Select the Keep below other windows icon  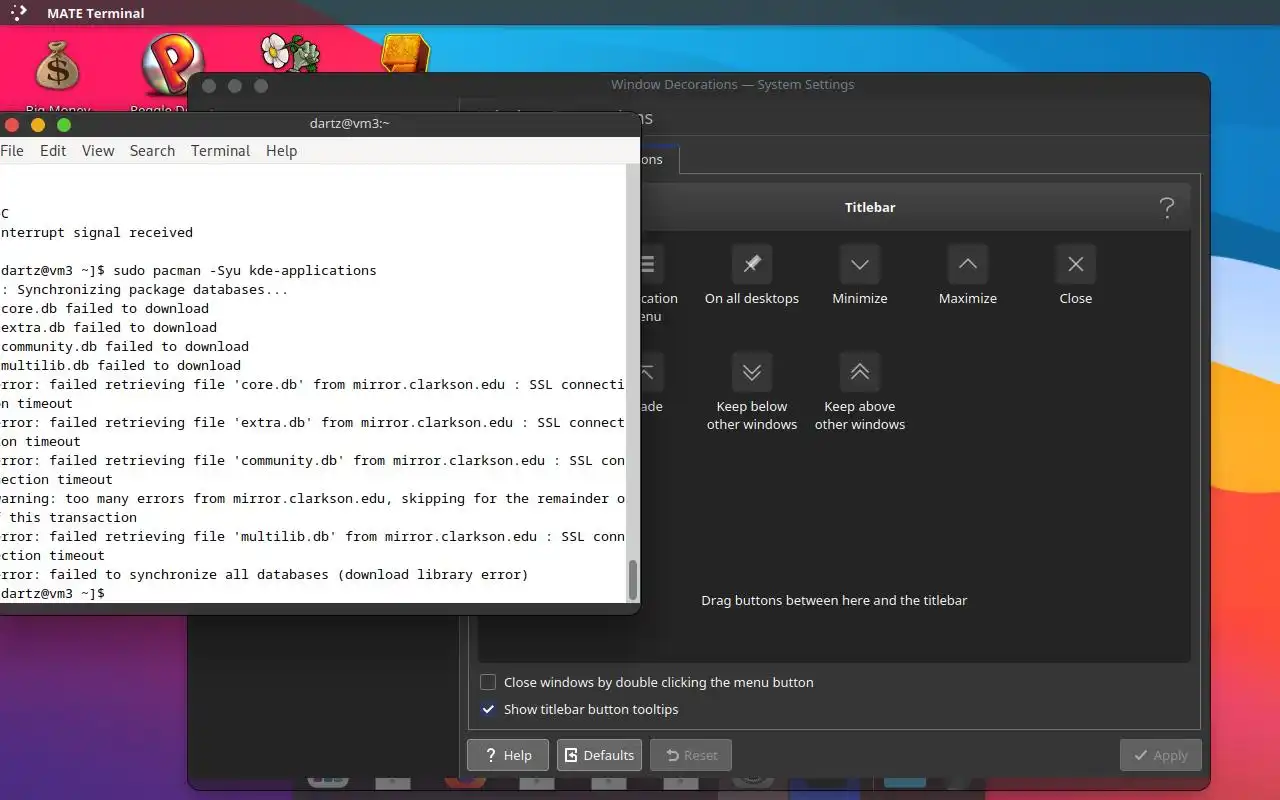pos(752,373)
